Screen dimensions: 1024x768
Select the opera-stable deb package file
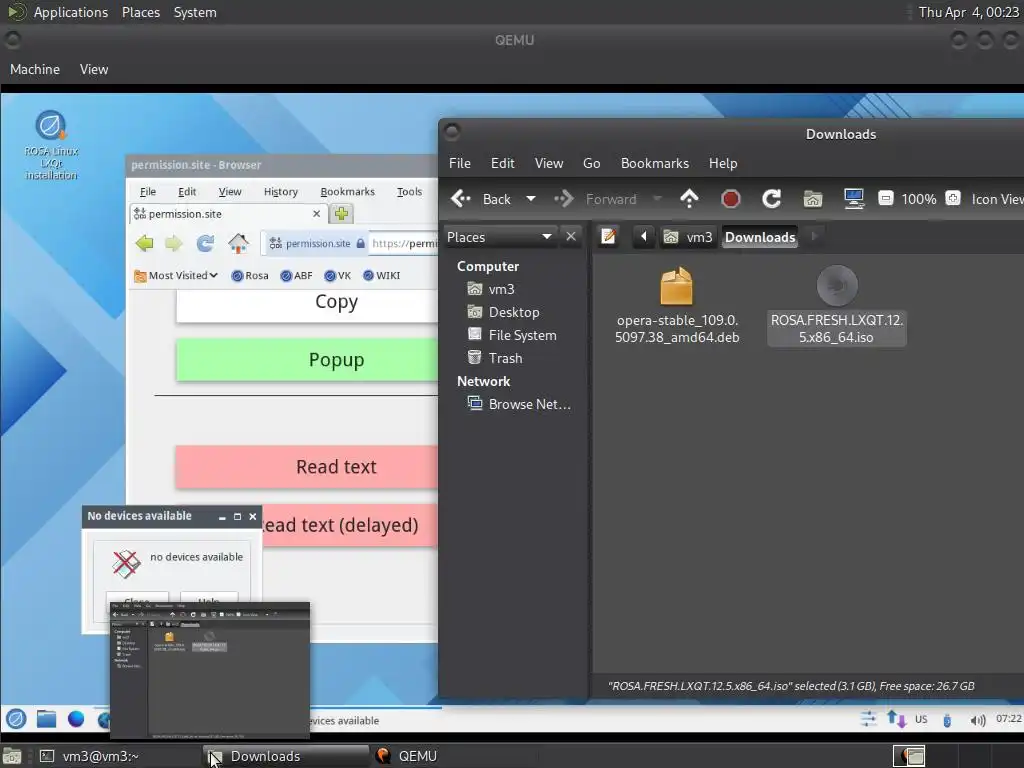click(x=677, y=306)
